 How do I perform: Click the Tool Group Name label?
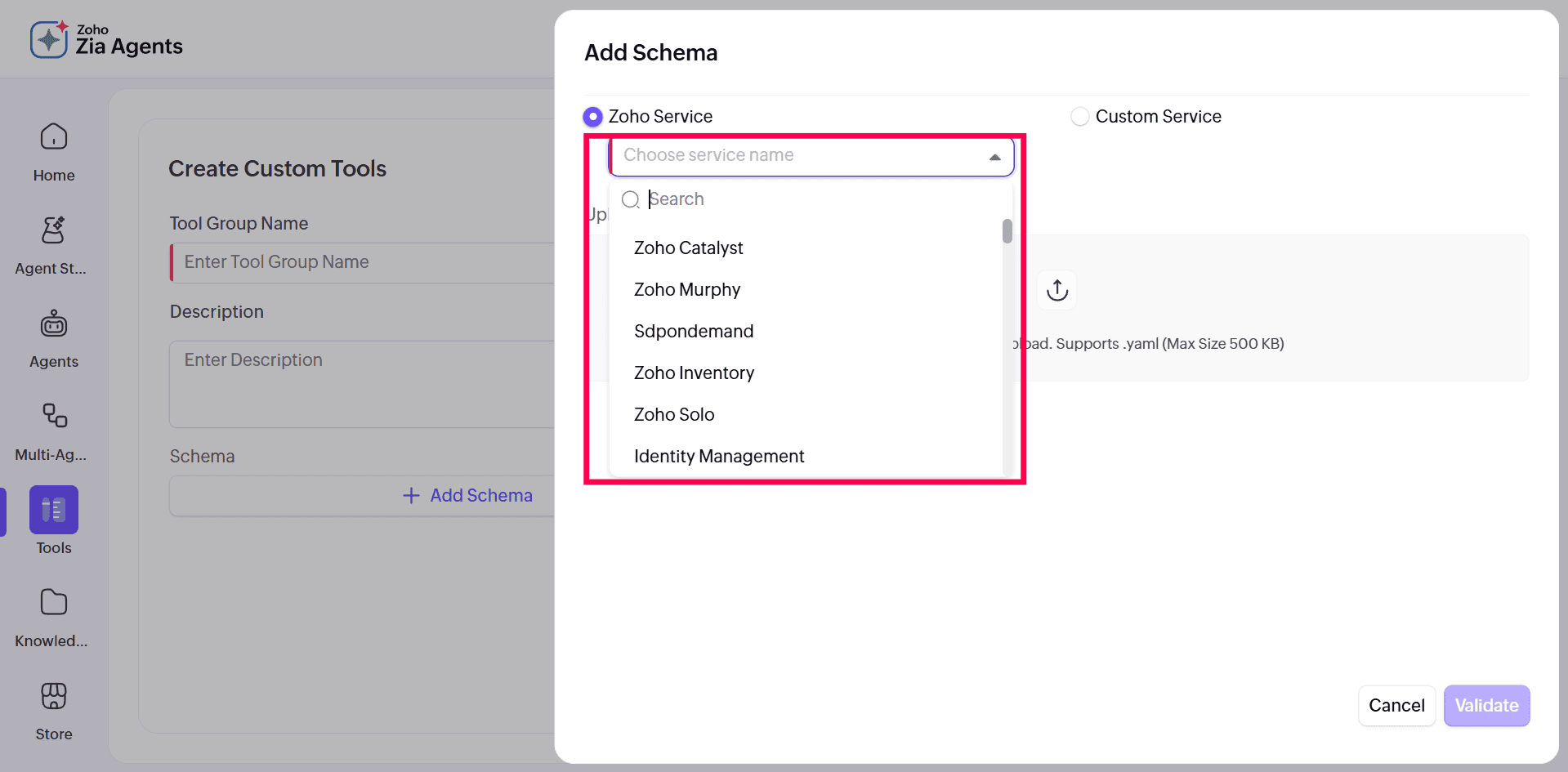(x=239, y=224)
